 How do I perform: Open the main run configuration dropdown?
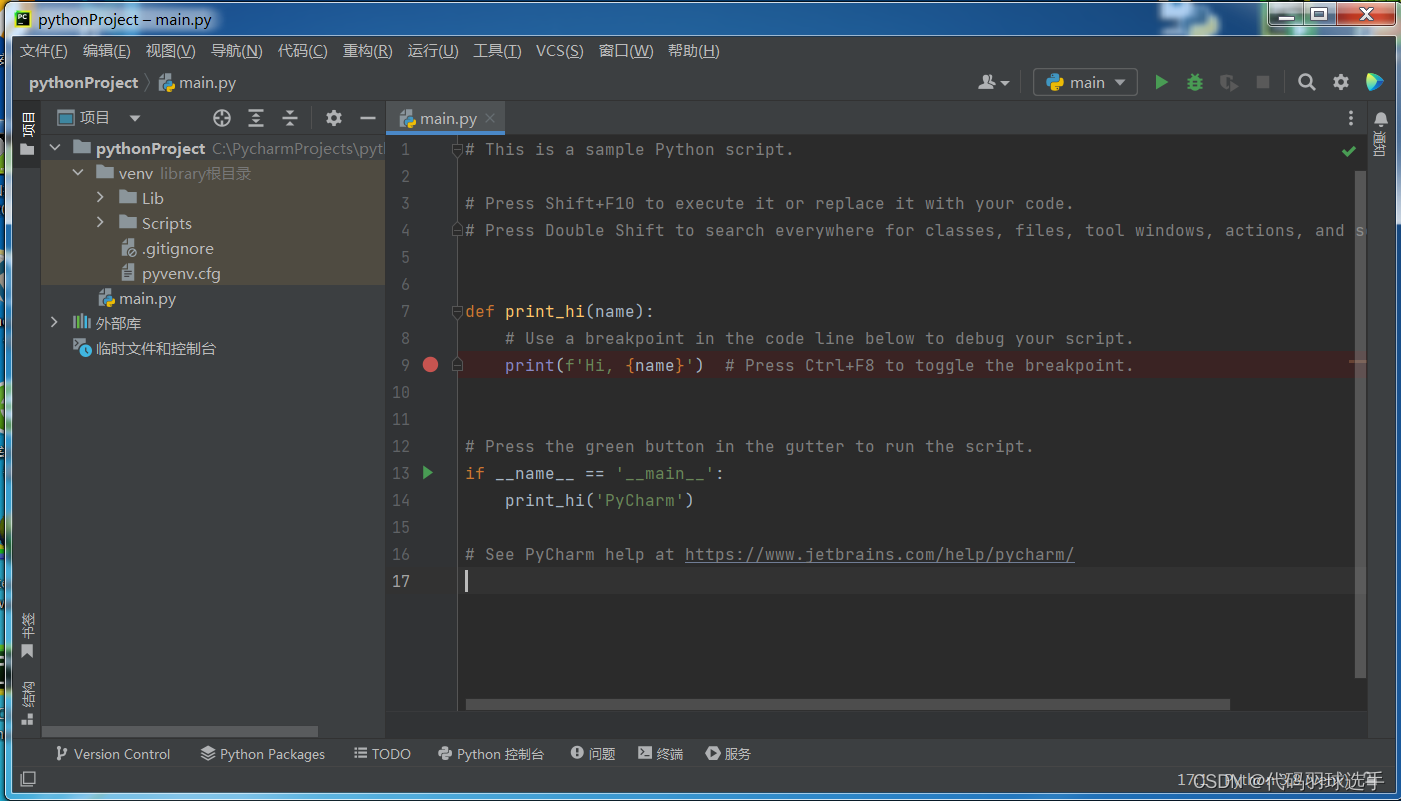coord(1085,82)
